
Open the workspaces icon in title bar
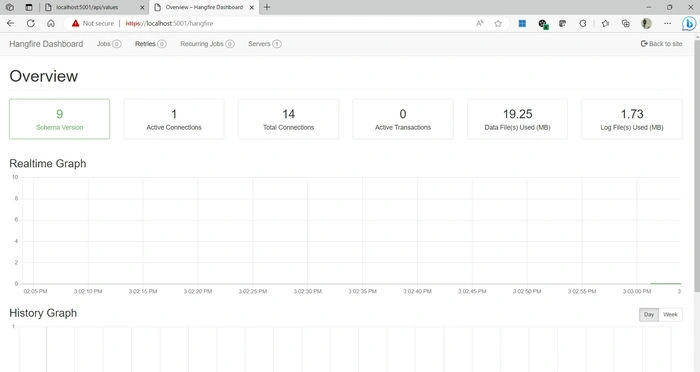pos(9,7)
